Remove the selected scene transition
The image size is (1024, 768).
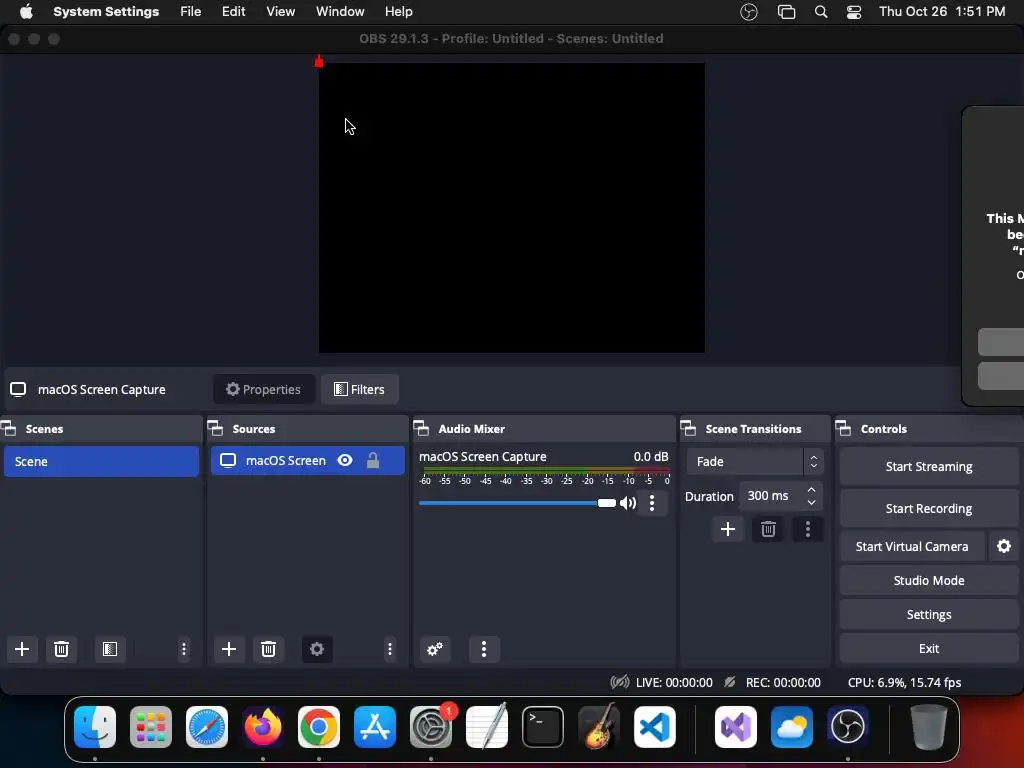pyautogui.click(x=768, y=529)
